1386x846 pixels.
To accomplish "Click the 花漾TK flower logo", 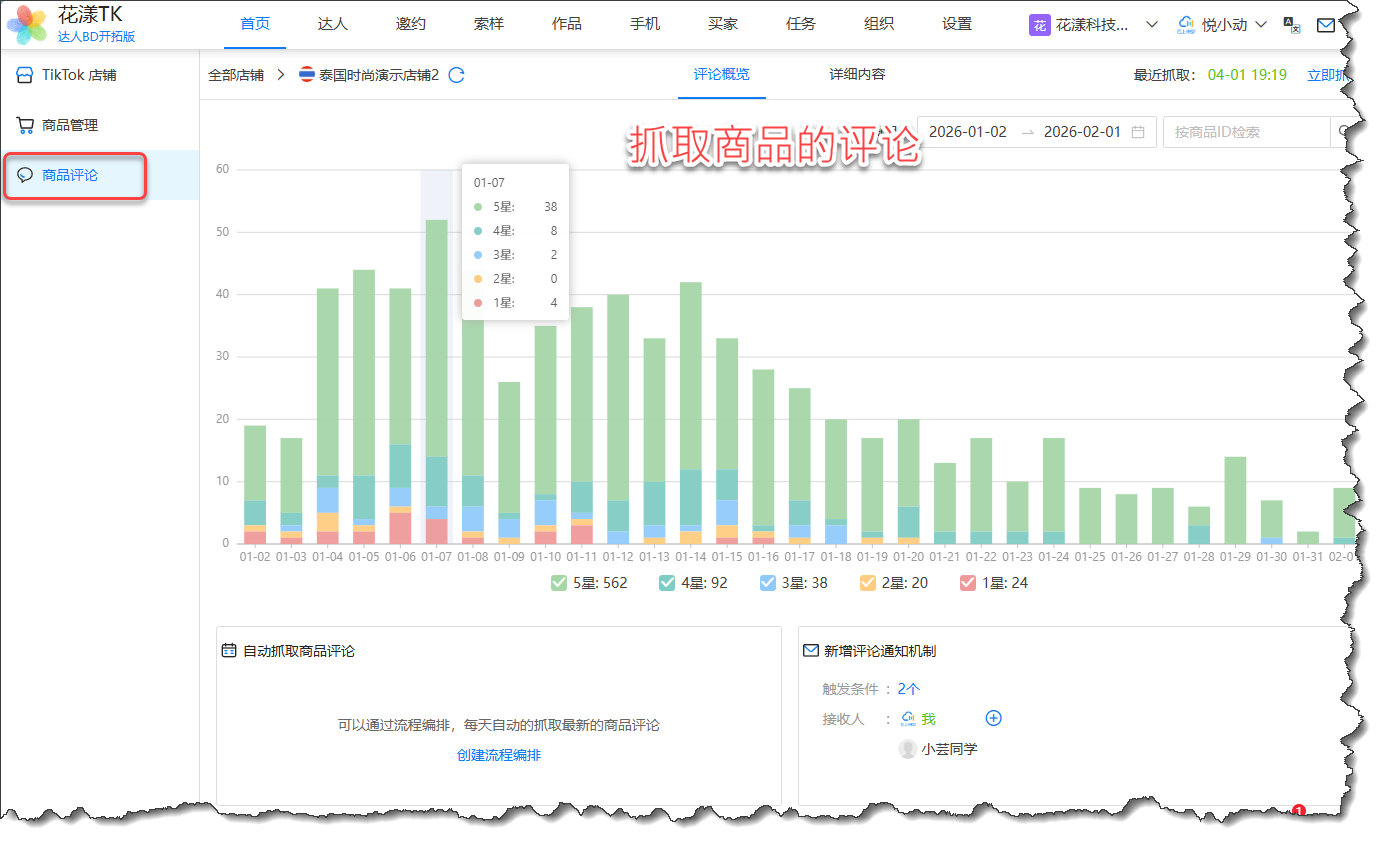I will [27, 25].
